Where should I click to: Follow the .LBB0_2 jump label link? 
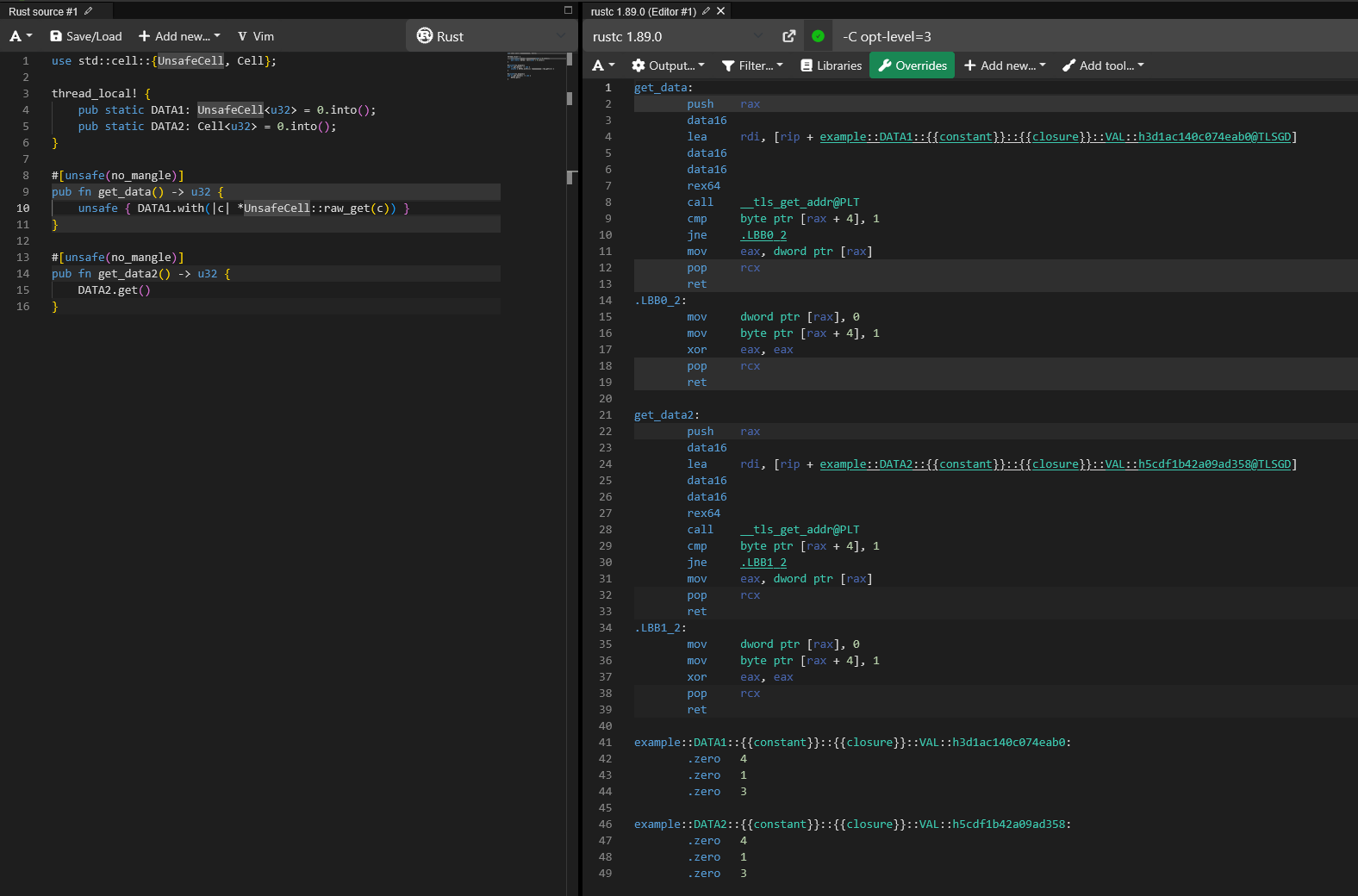[763, 235]
